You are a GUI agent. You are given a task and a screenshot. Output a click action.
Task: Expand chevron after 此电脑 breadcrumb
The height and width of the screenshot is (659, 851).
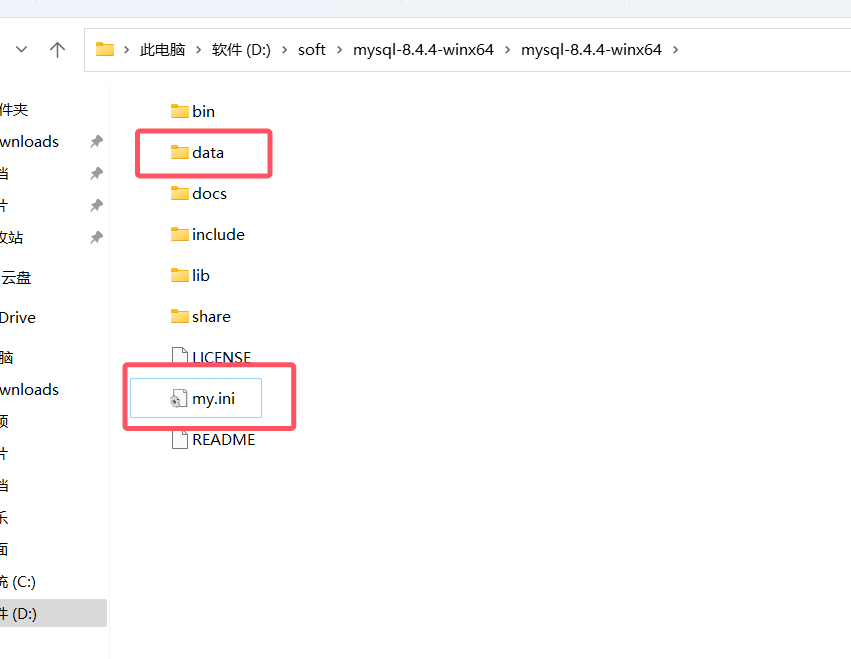[x=199, y=50]
